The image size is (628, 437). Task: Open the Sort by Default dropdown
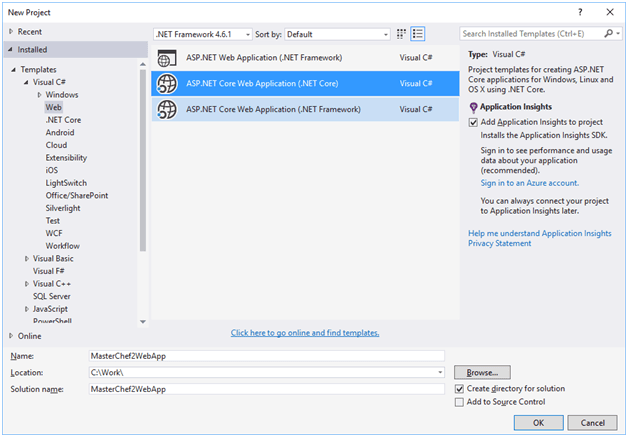click(337, 34)
